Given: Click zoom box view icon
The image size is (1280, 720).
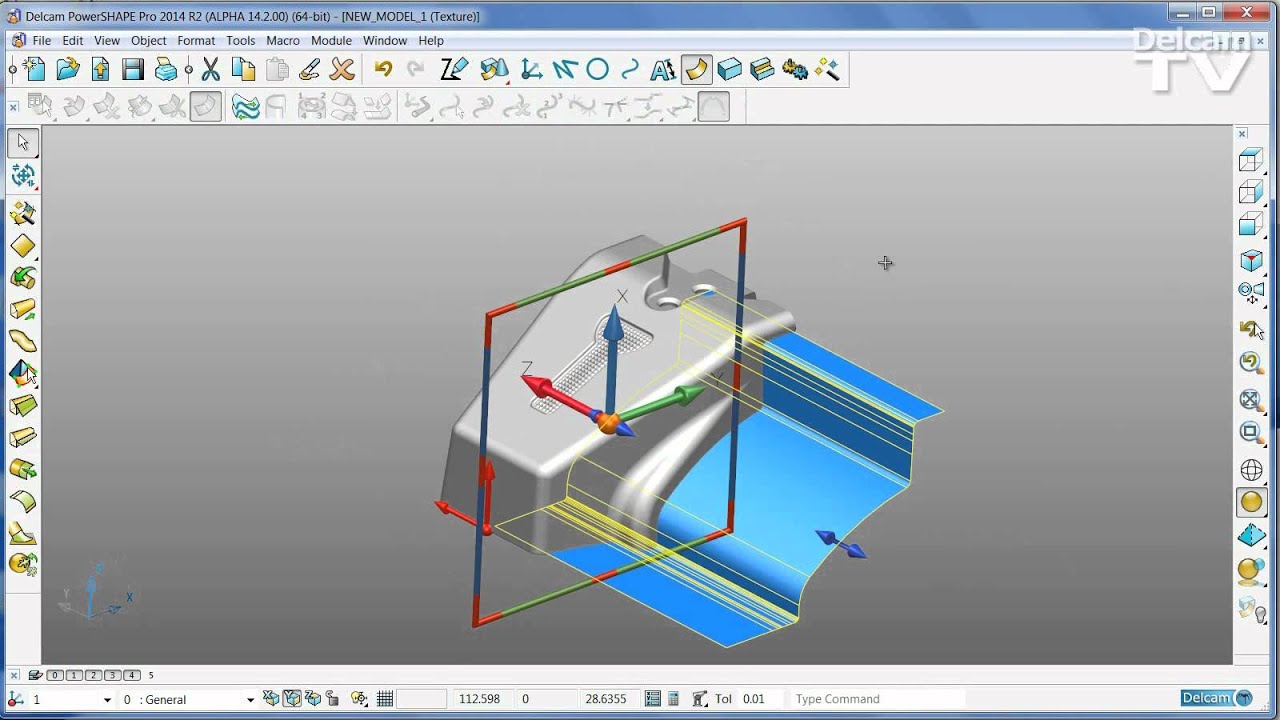Looking at the screenshot, I should 1251,432.
